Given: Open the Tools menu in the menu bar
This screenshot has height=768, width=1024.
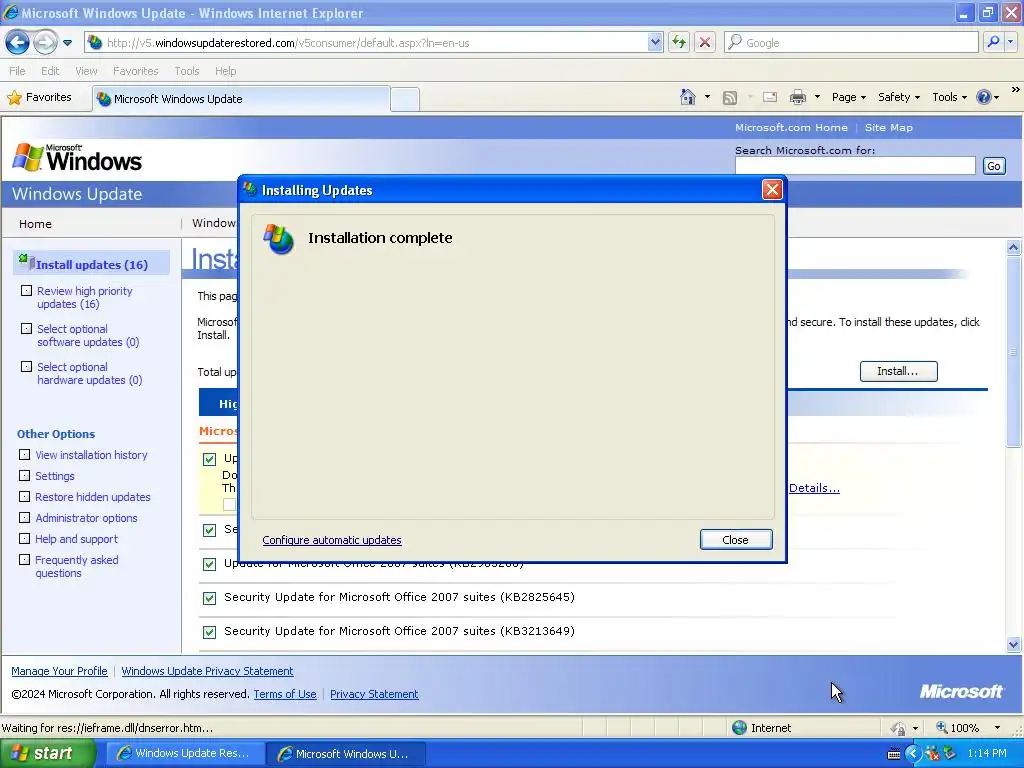Looking at the screenshot, I should click(187, 71).
